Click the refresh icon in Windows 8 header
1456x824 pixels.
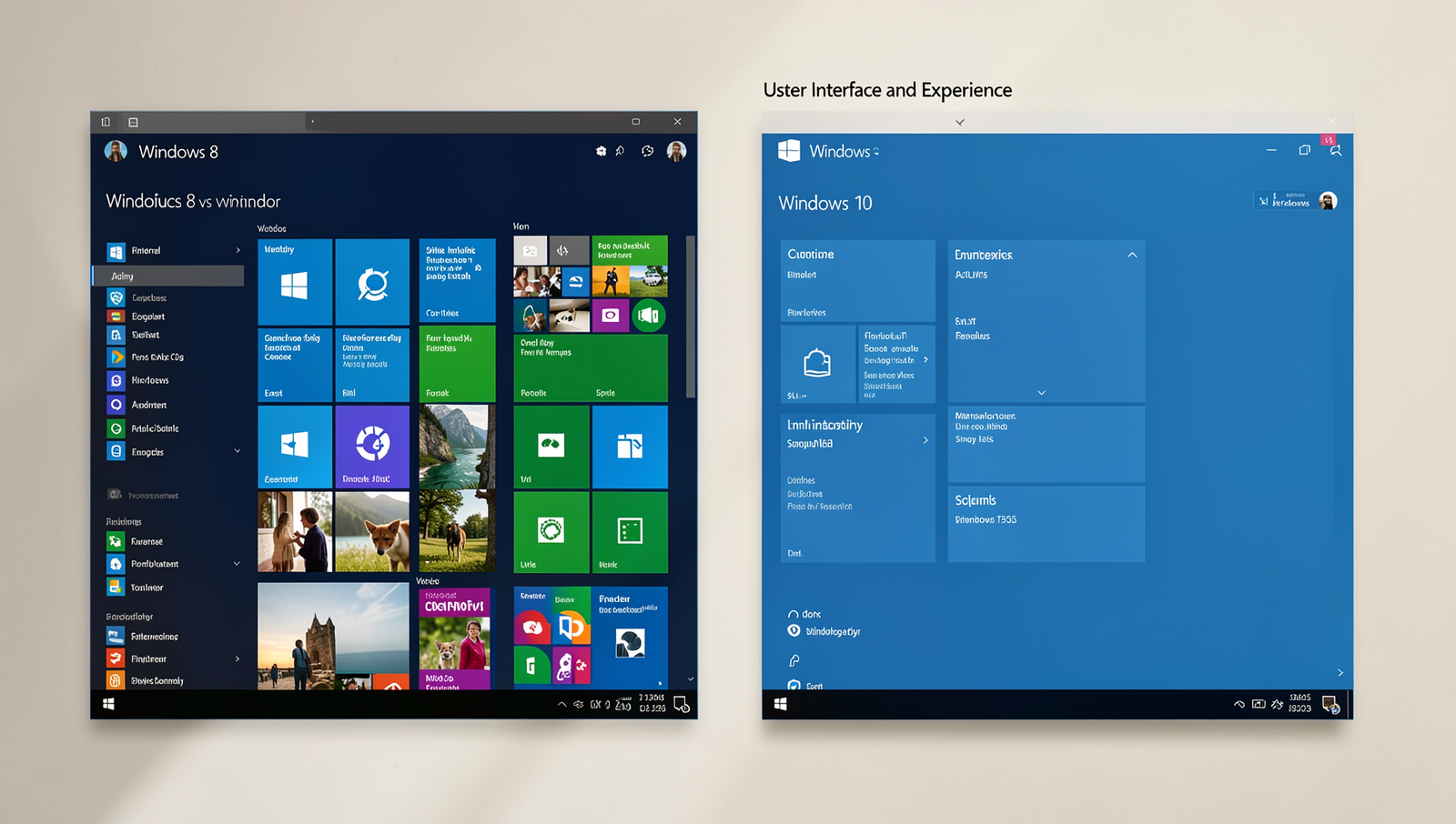[x=647, y=151]
